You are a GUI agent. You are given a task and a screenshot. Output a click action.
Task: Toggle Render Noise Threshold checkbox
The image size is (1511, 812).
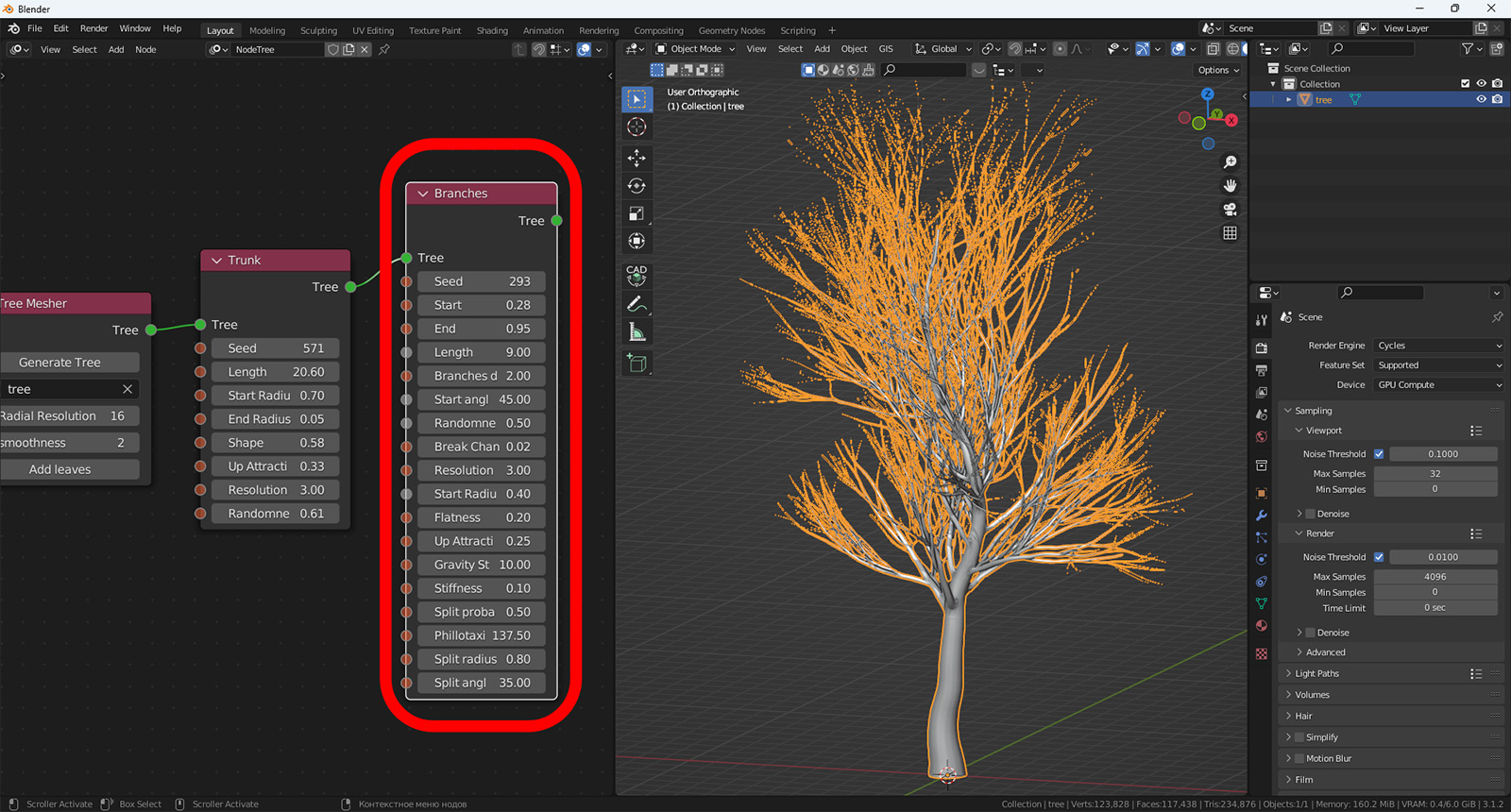point(1379,557)
